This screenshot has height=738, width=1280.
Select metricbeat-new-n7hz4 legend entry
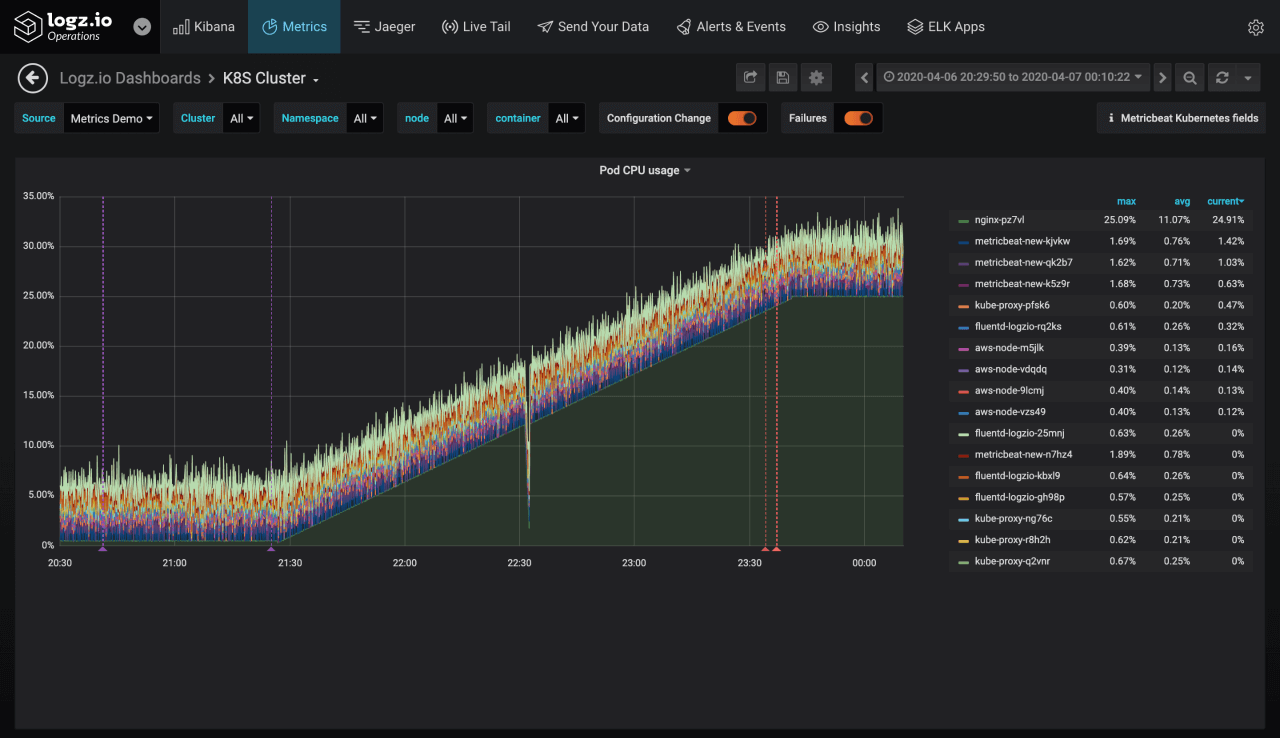point(1023,455)
